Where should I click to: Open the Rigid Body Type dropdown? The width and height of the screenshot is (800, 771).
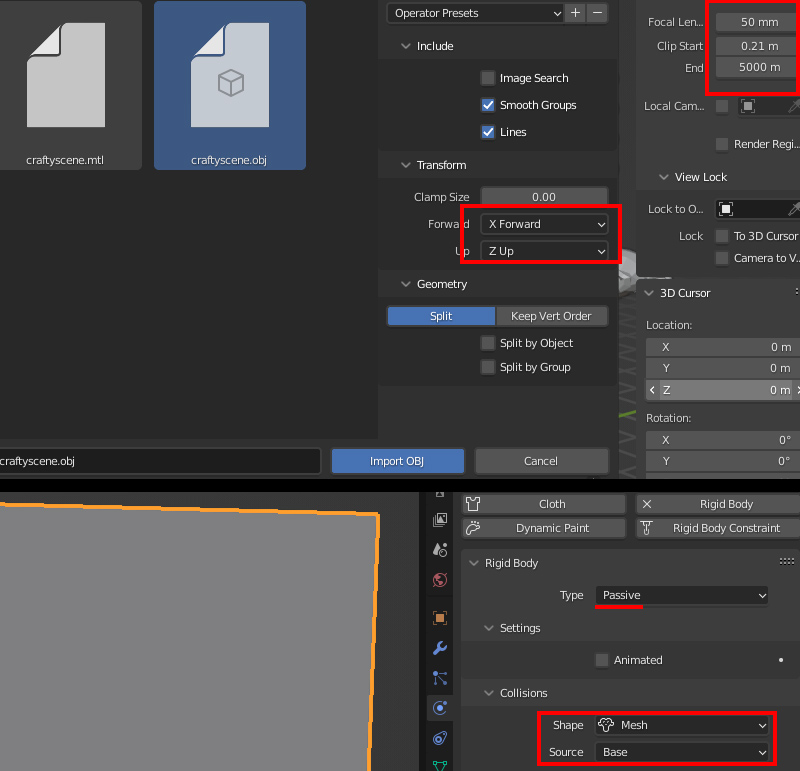point(682,595)
